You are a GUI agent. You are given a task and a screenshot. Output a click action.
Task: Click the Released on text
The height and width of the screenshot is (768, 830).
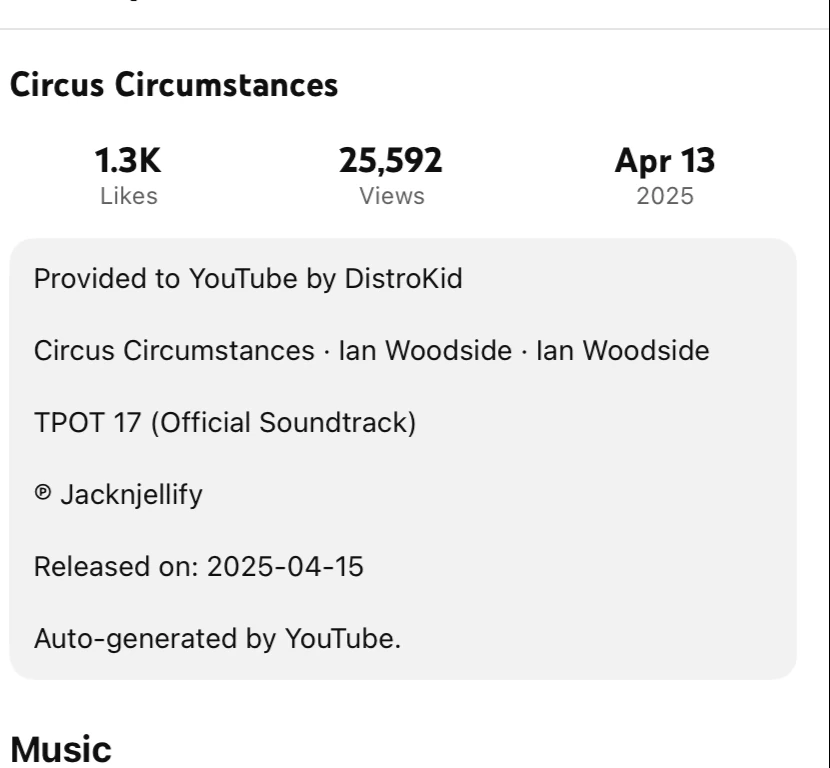115,567
